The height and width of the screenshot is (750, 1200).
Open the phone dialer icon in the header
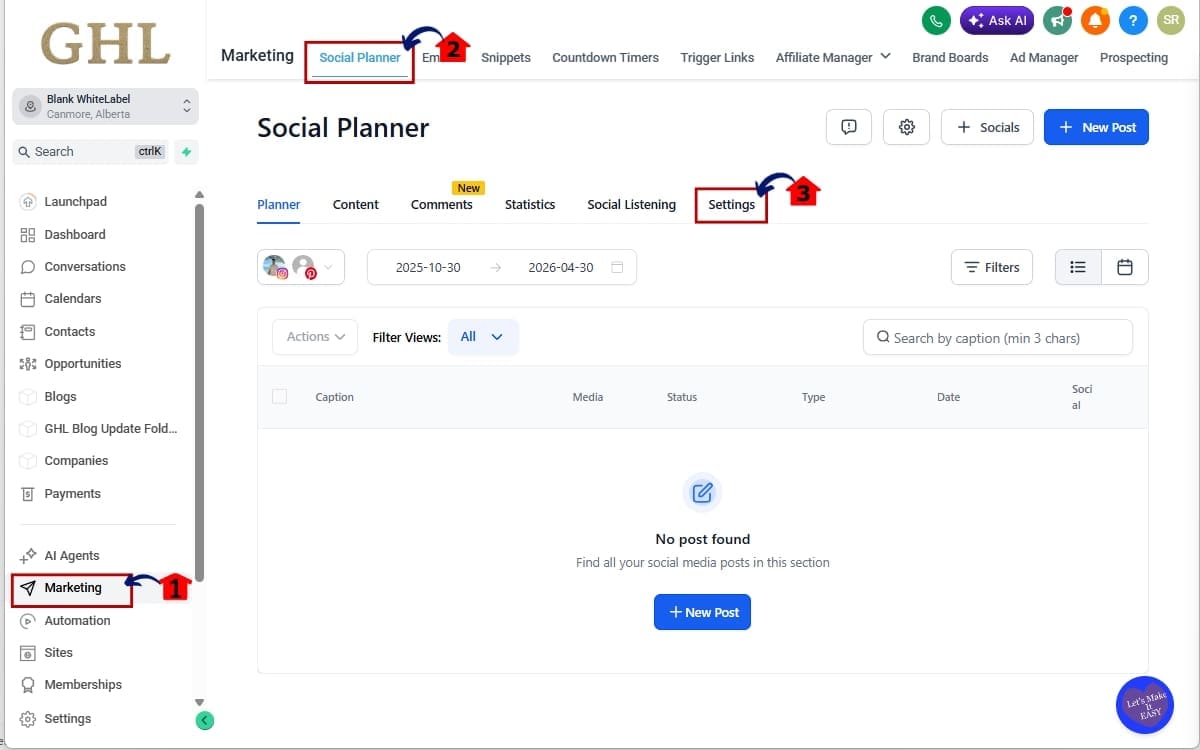click(x=935, y=20)
